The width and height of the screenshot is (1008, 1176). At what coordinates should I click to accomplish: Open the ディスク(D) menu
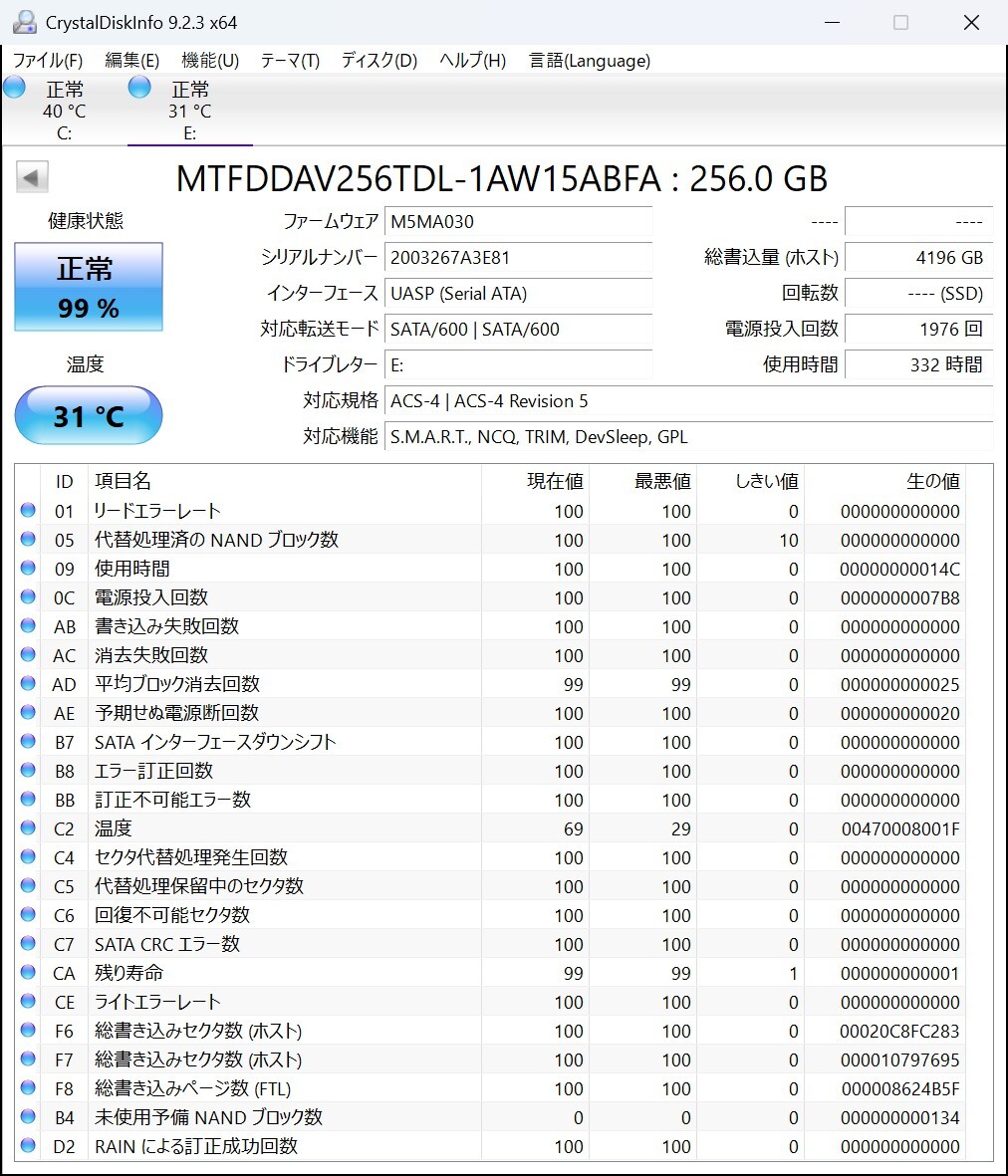click(x=378, y=61)
